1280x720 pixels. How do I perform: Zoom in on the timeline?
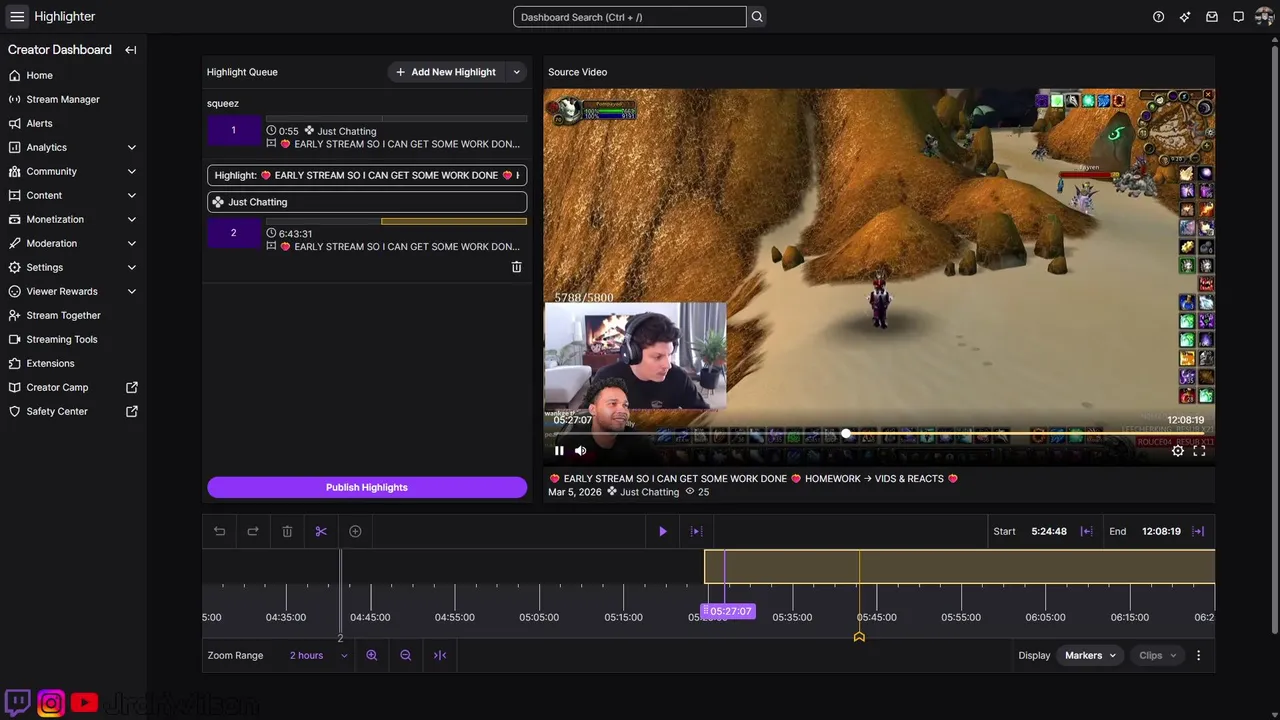coord(372,655)
